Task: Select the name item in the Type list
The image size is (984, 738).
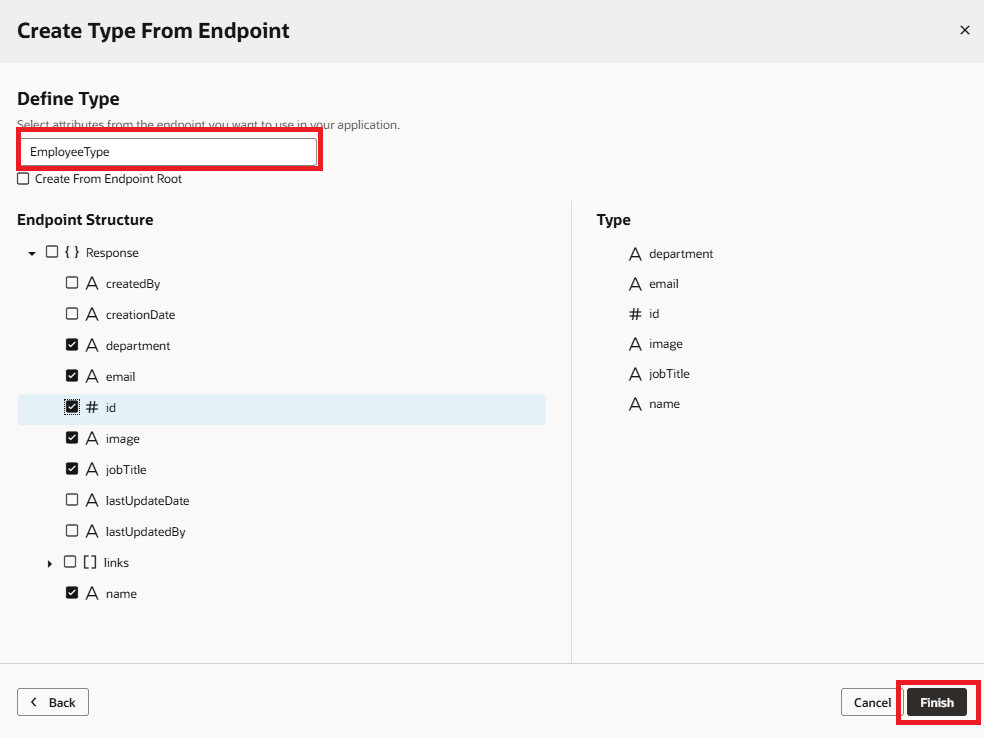Action: click(x=664, y=404)
